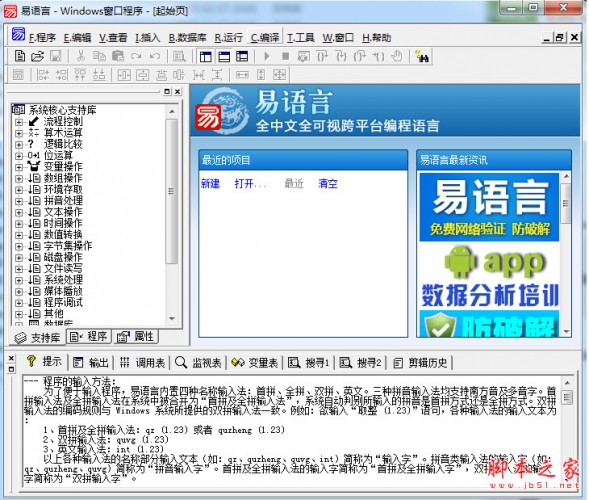
Task: Click the Paste clipboard toolbar icon
Action: [x=118, y=56]
